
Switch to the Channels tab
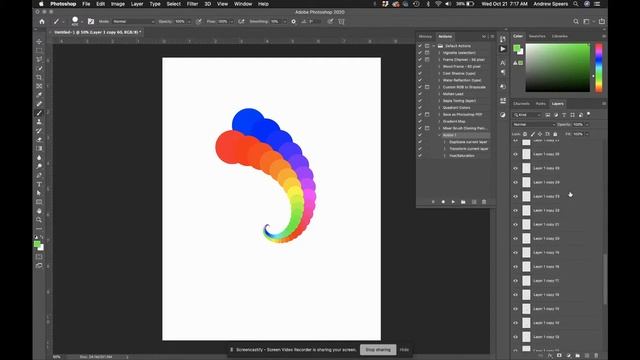click(x=521, y=104)
